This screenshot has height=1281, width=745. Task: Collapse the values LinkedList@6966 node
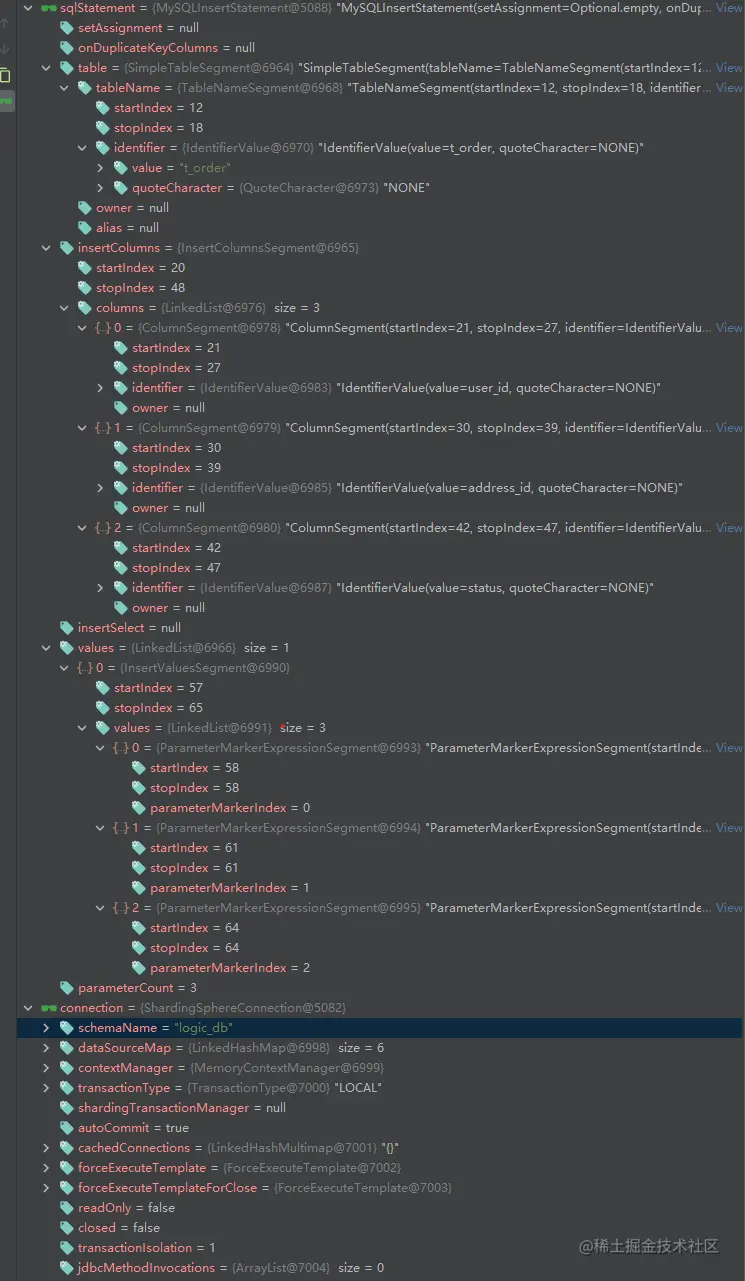pyautogui.click(x=46, y=648)
